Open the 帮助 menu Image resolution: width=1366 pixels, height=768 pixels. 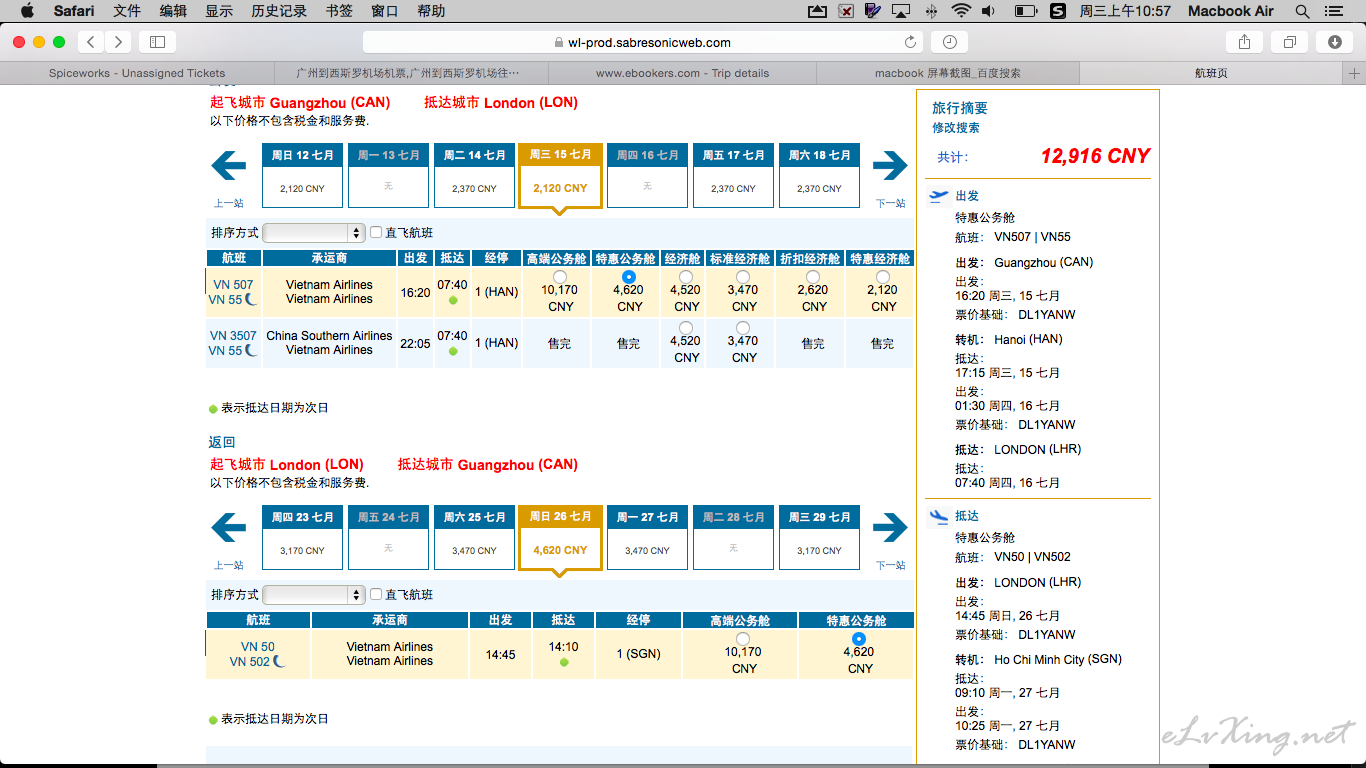tap(431, 11)
